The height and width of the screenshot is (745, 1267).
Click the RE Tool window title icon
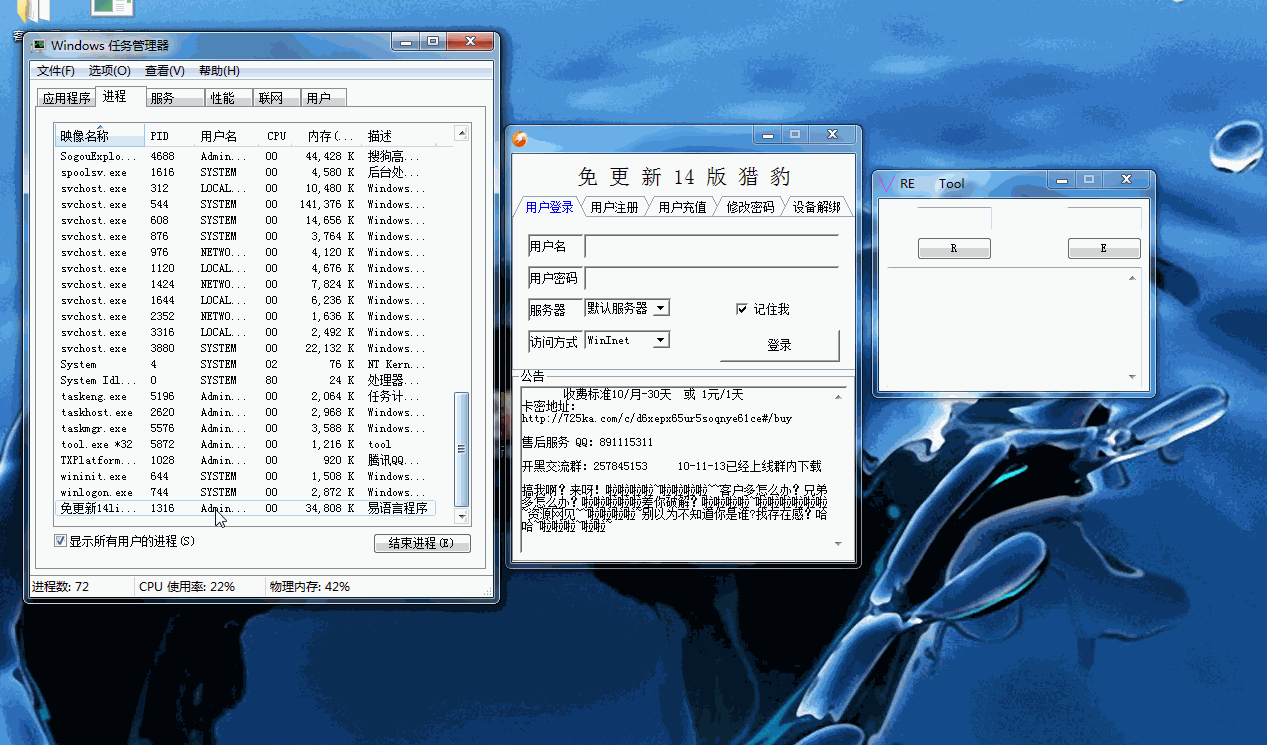point(886,183)
